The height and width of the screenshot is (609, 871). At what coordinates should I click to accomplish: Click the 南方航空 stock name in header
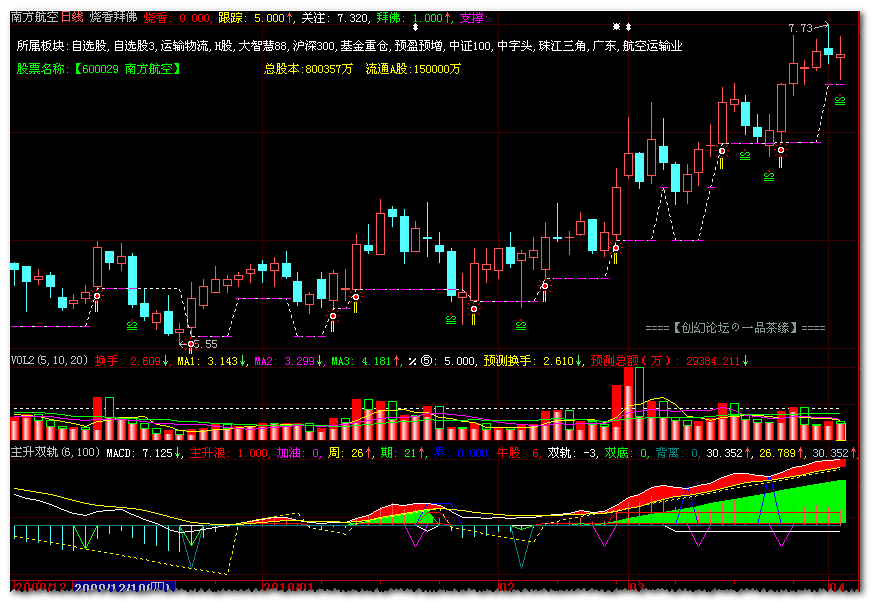pos(34,18)
